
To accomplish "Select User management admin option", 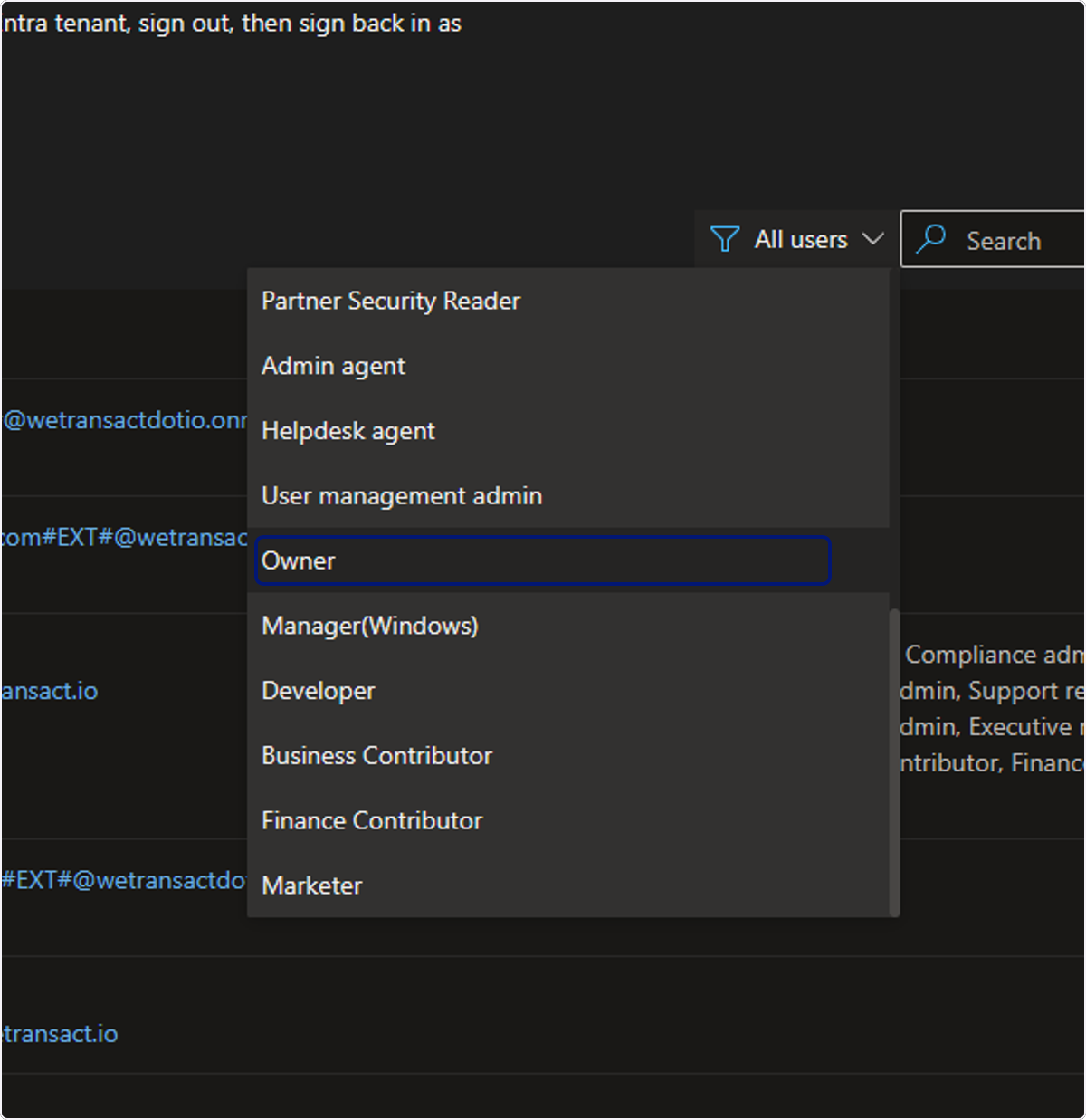I will (568, 496).
